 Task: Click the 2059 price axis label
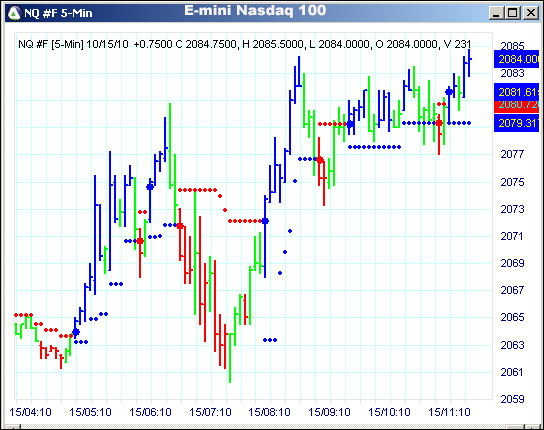512,399
